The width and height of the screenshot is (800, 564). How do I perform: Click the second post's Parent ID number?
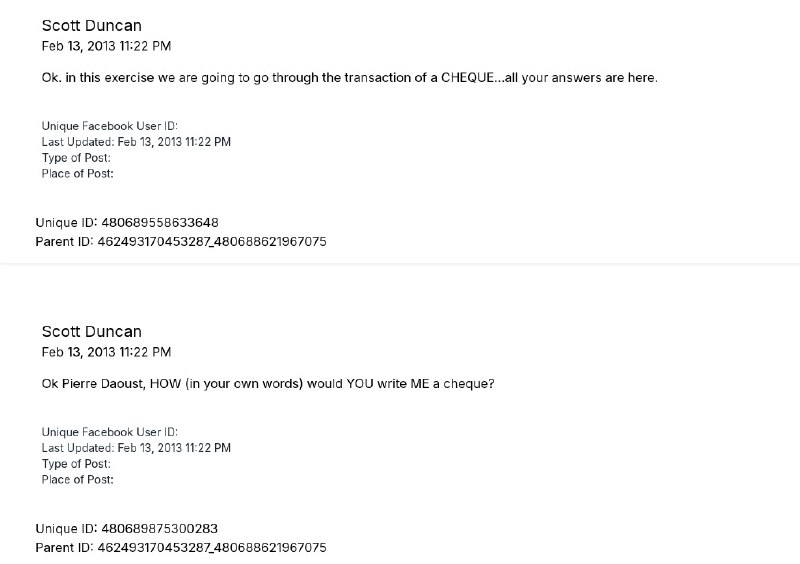[x=212, y=548]
